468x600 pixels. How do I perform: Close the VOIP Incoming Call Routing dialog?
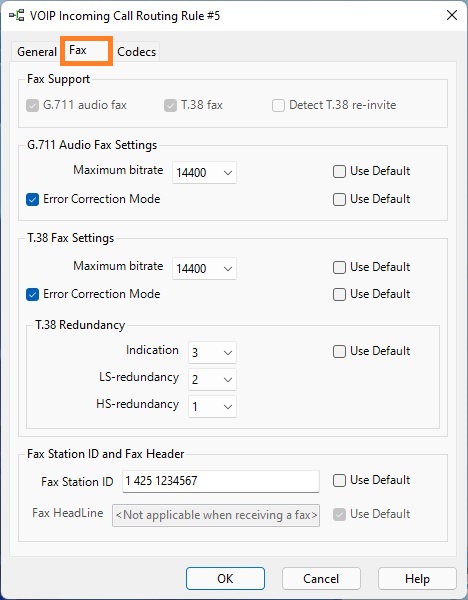pos(452,15)
